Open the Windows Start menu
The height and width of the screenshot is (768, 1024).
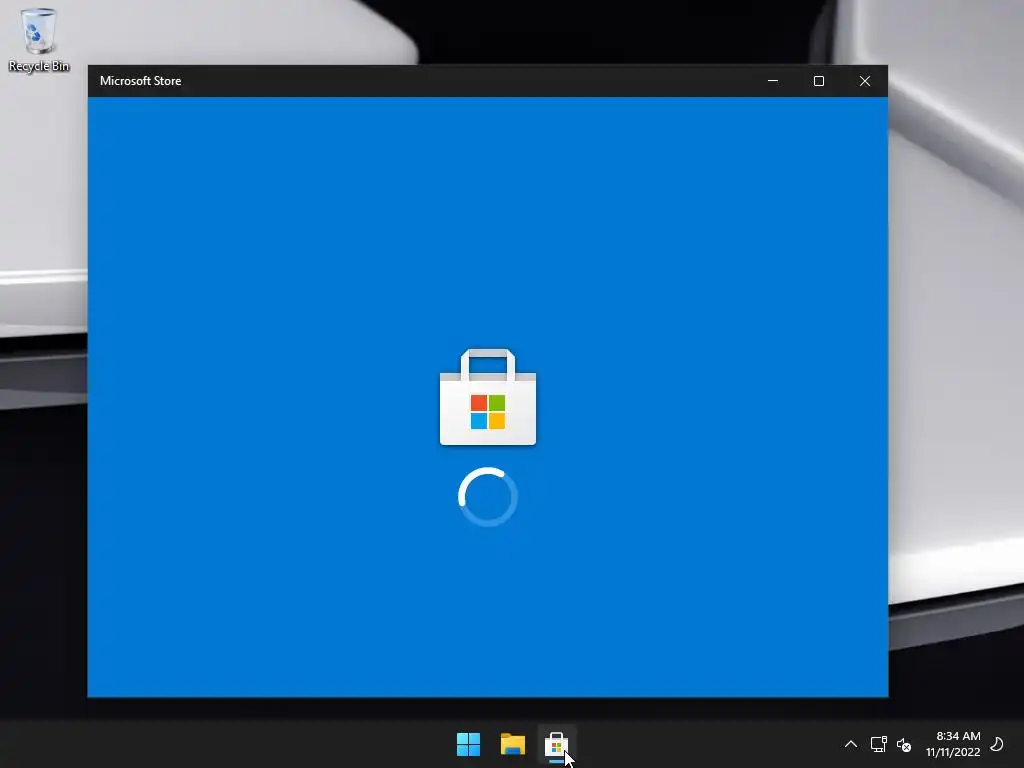click(468, 744)
